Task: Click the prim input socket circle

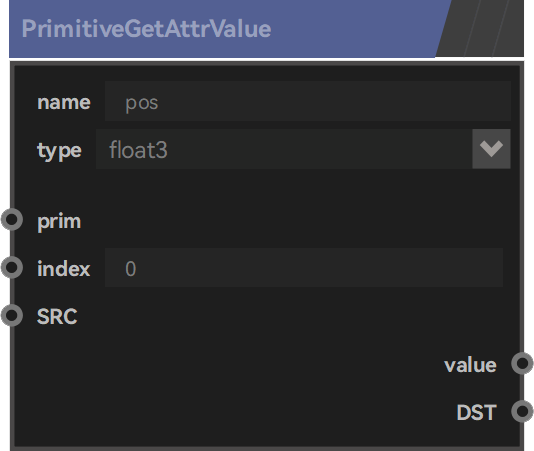Action: coord(12,220)
